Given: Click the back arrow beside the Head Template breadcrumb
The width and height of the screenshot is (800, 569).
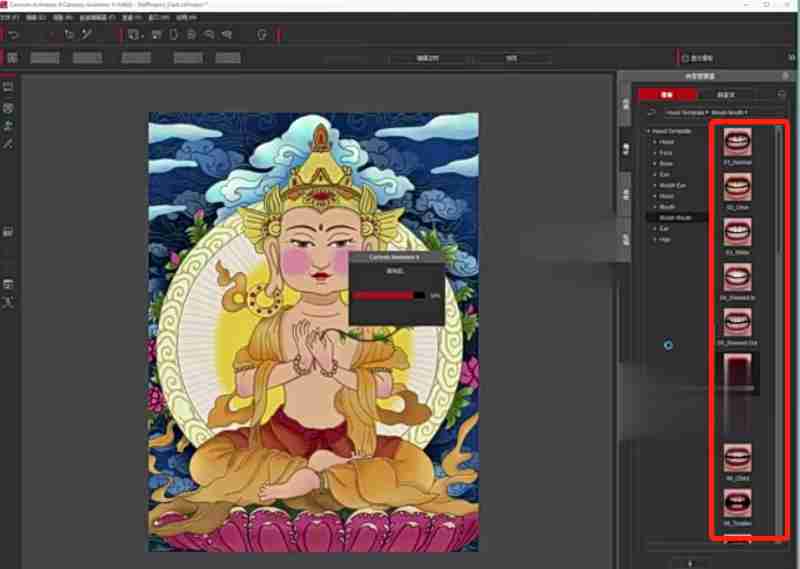Looking at the screenshot, I should pos(651,112).
